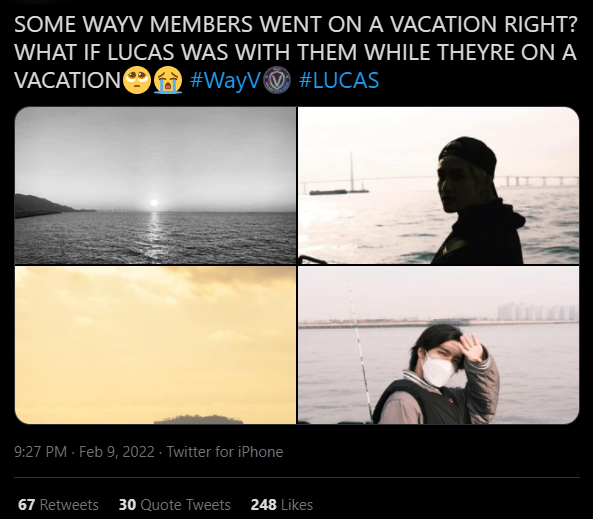
Task: Click the 9:27 PM tweet timestamp
Action: (x=40, y=452)
